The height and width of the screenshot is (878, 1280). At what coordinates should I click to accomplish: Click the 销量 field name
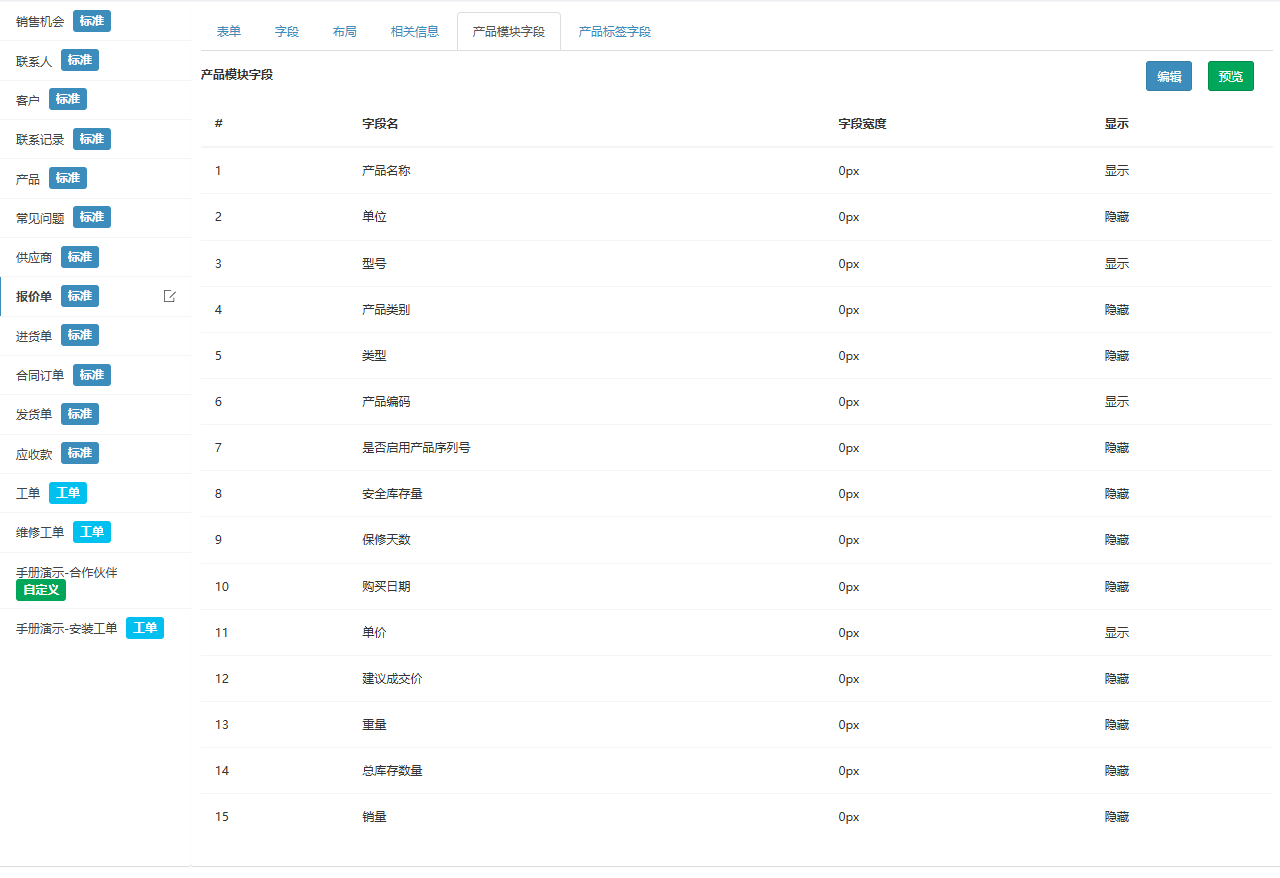pos(374,817)
